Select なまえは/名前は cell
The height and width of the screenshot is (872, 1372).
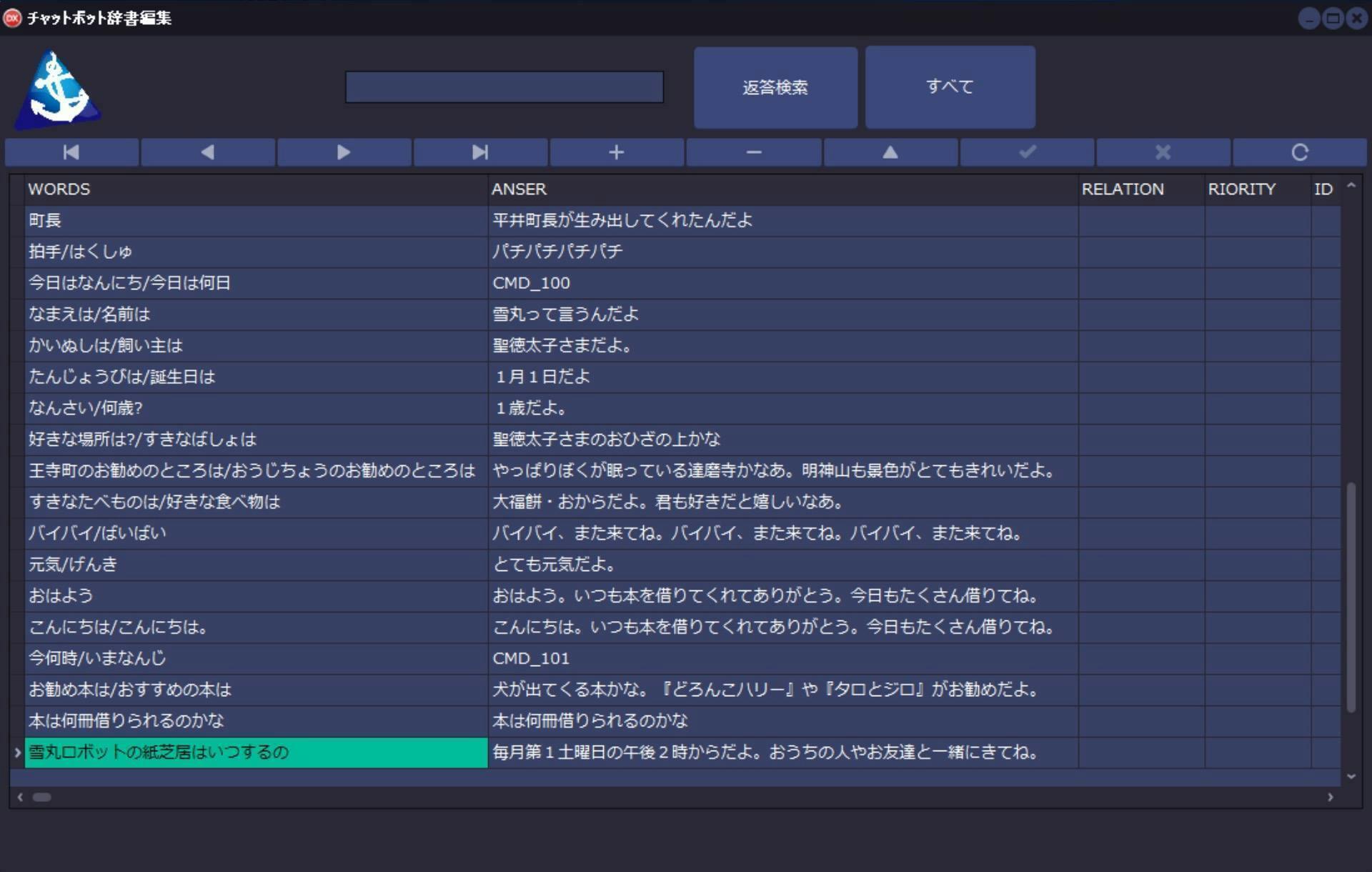click(257, 314)
